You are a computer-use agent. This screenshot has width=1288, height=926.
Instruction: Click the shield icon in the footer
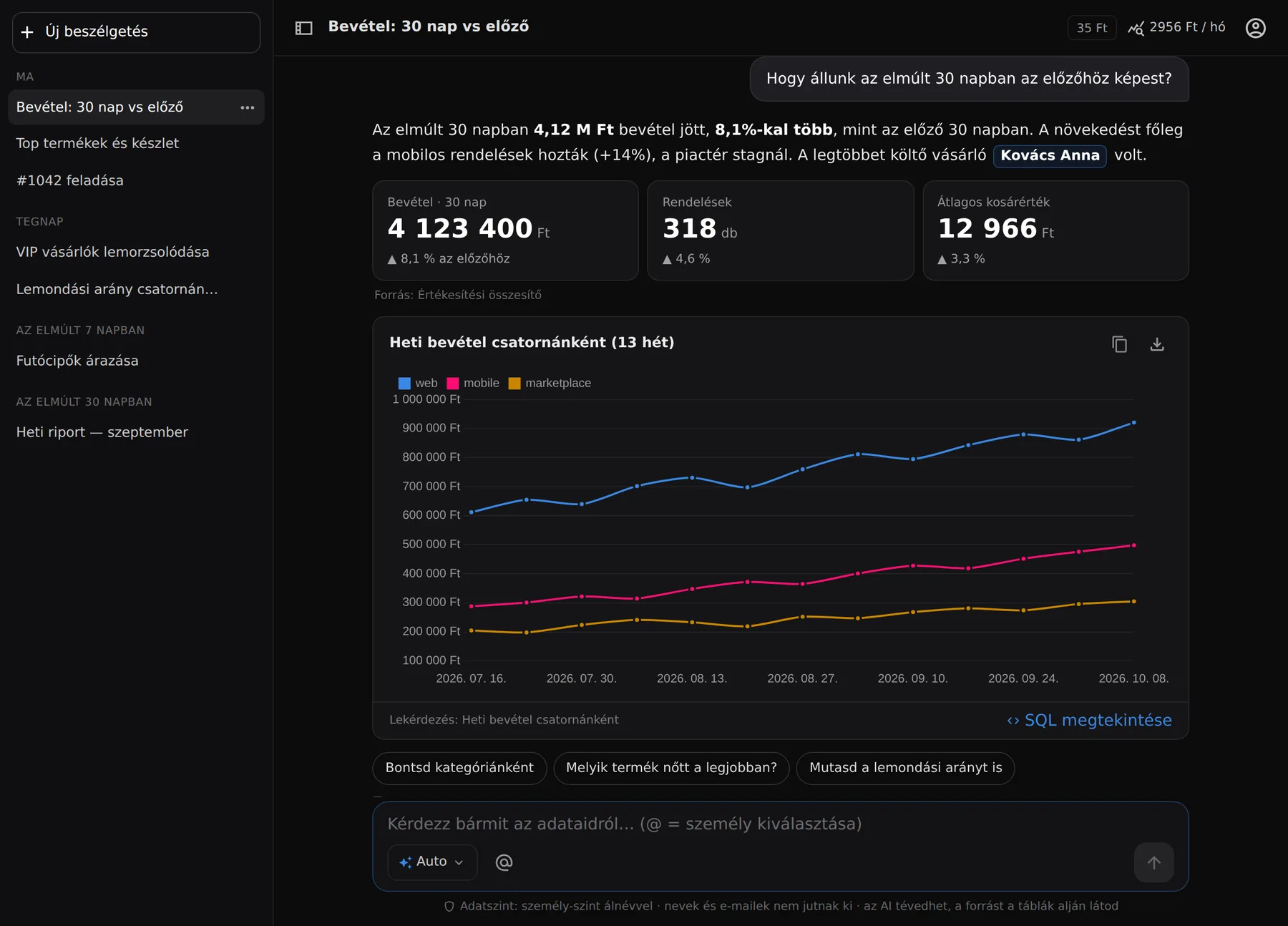click(449, 906)
